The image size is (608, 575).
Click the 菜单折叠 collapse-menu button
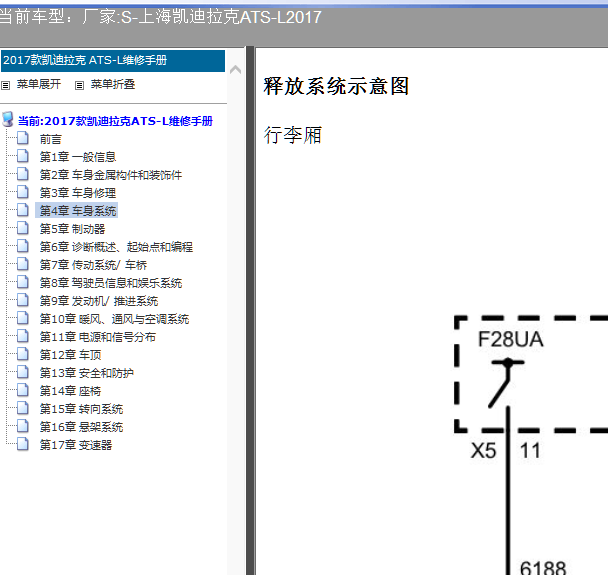point(112,84)
